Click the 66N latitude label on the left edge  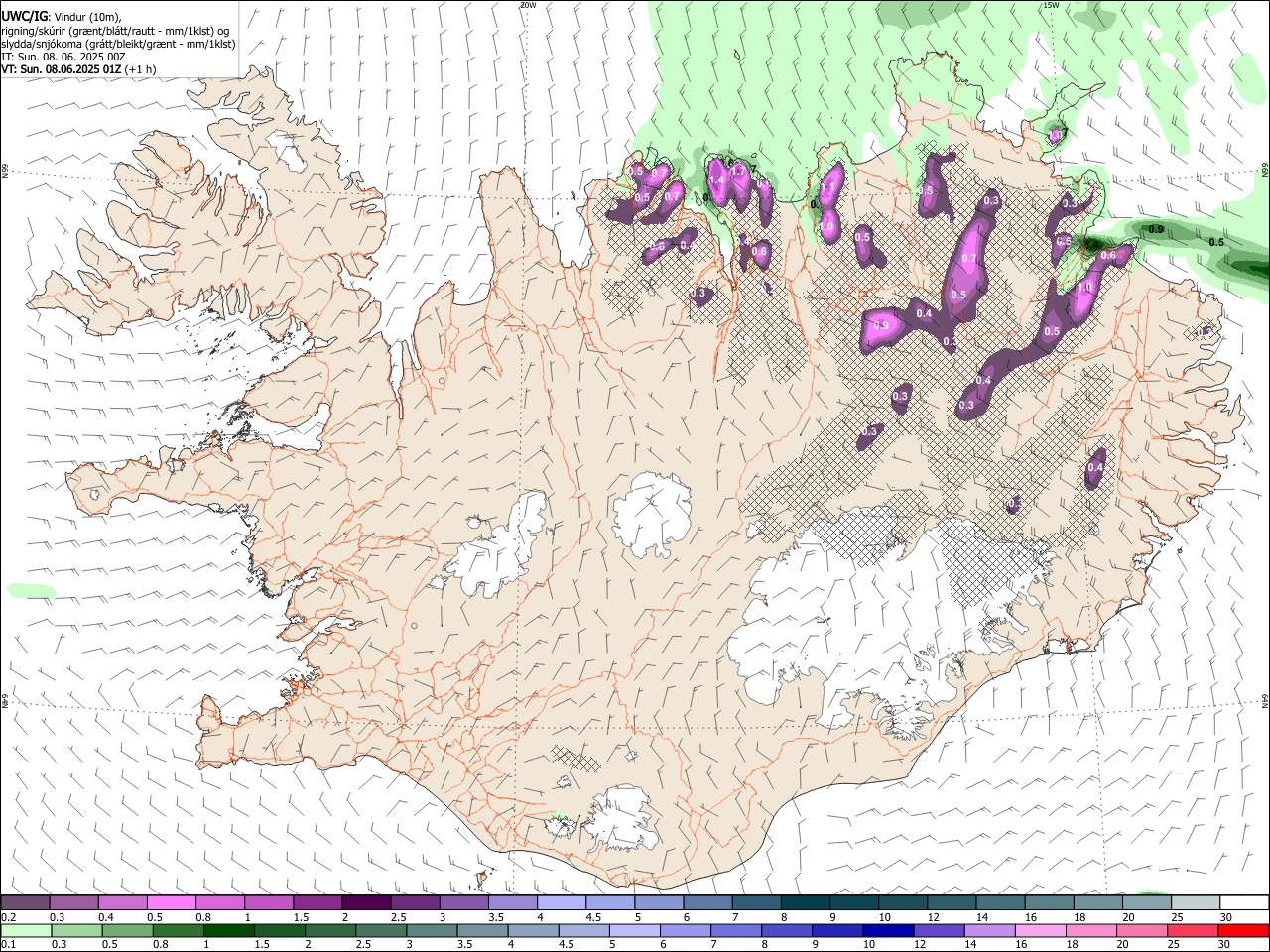(x=5, y=171)
